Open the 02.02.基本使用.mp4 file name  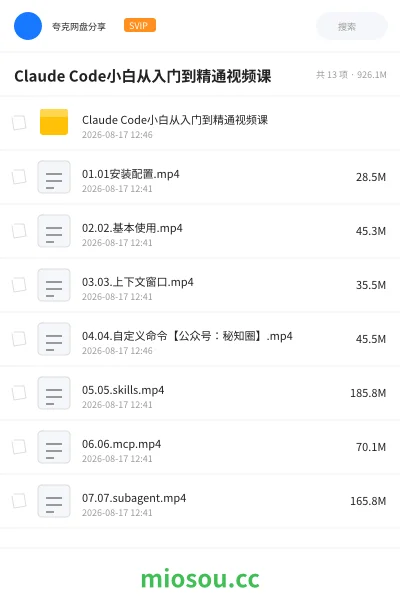tap(132, 228)
